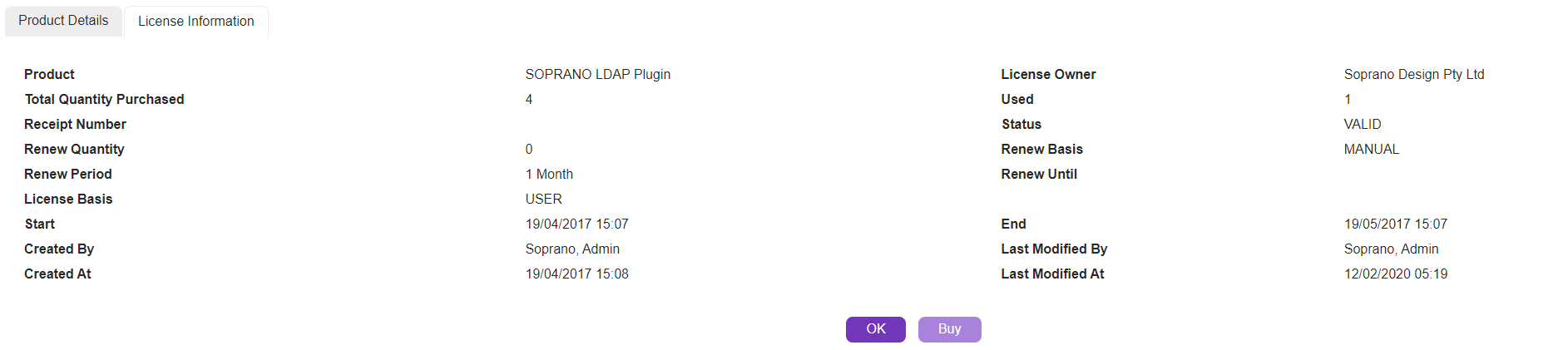The image size is (1568, 350).
Task: Click the End date 19/05/2017 15:07
Action: pos(1395,224)
